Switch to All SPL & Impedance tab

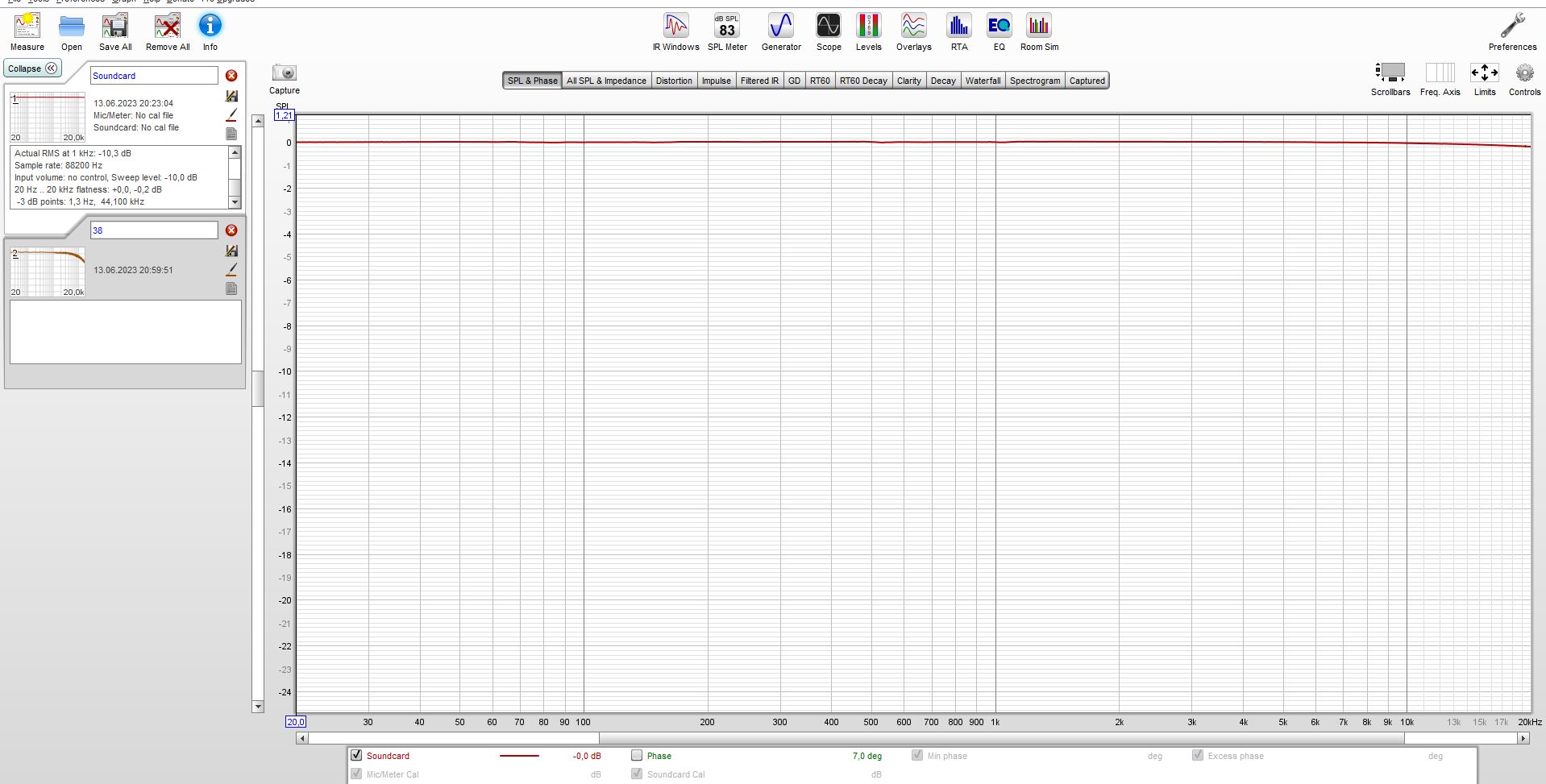606,81
